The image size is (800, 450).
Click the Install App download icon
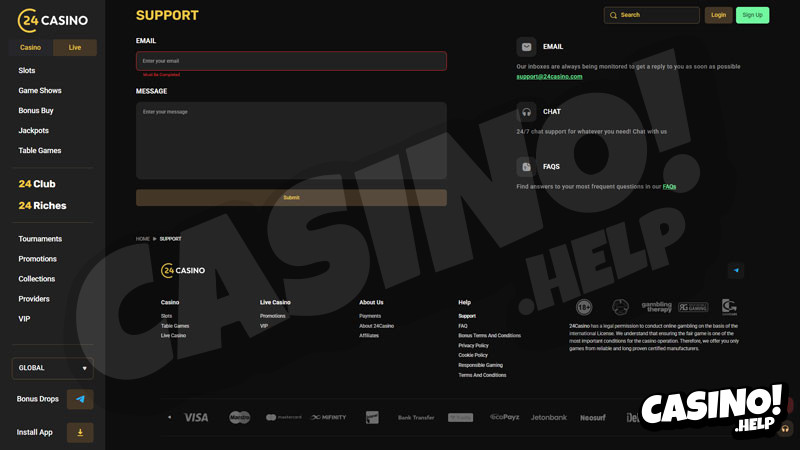click(x=80, y=432)
